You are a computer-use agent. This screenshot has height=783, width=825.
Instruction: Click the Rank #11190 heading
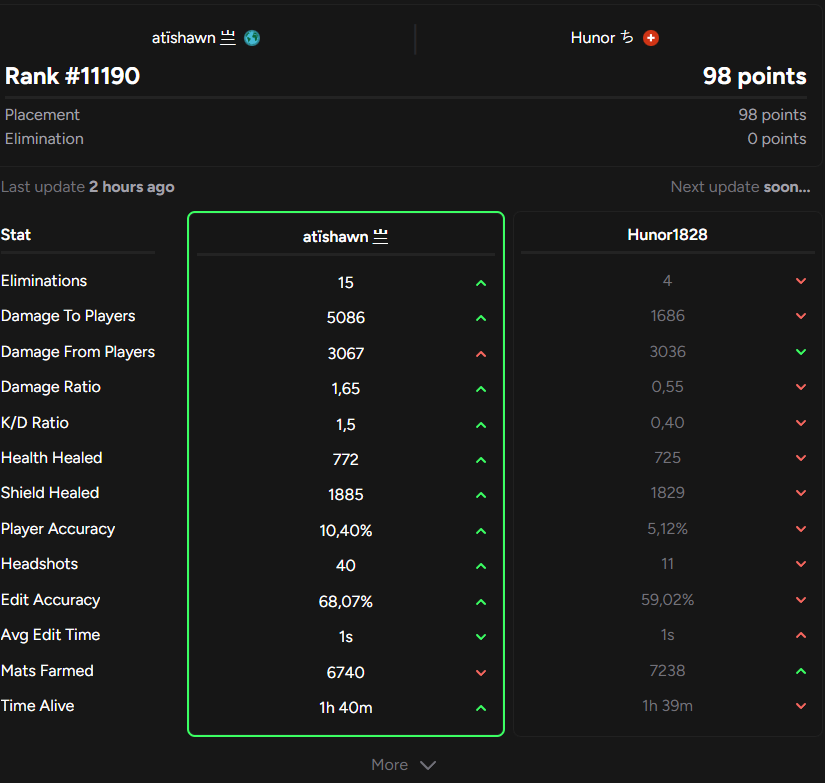tap(73, 76)
